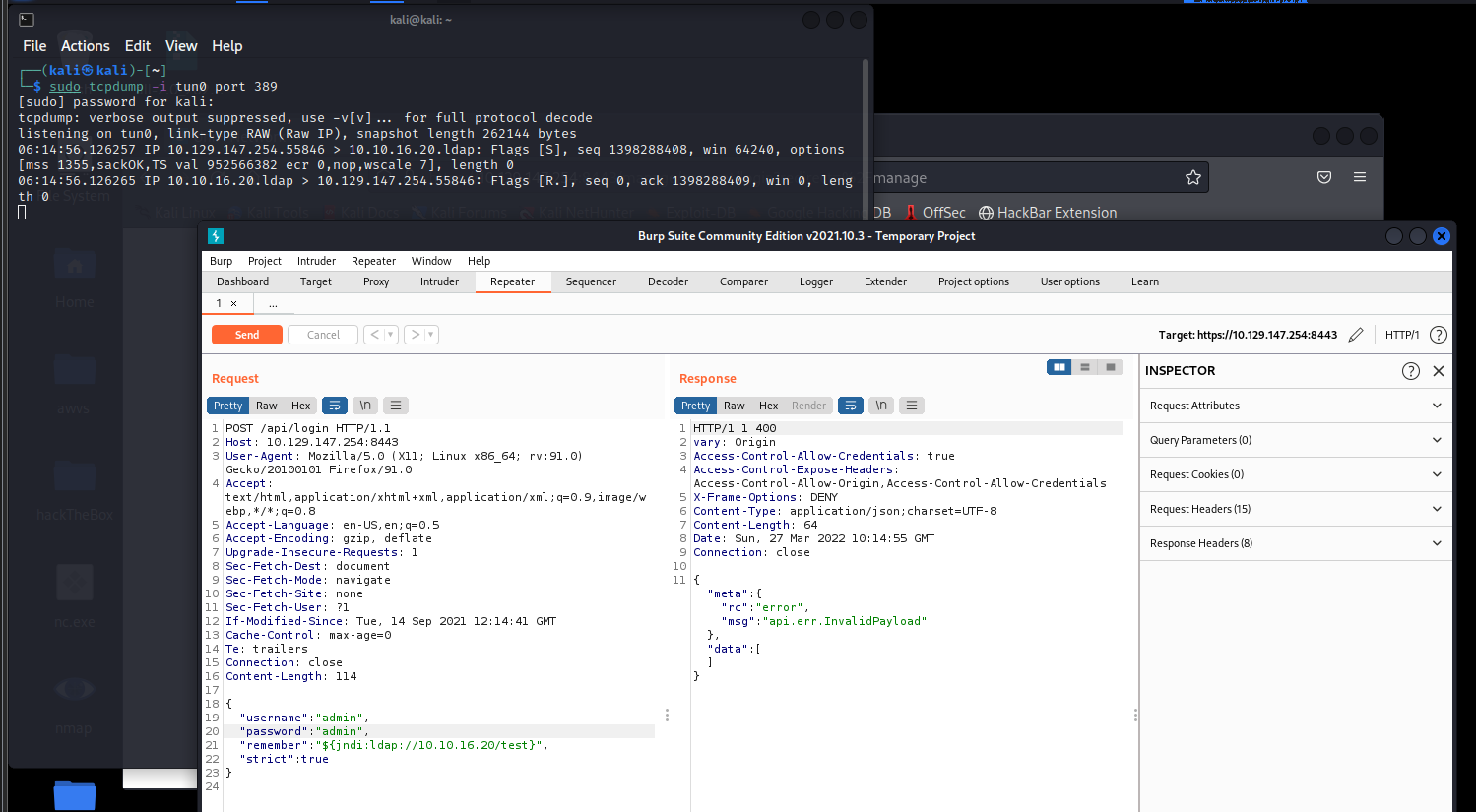Viewport: 1476px width, 812px height.
Task: Open the HTTP/1 protocol selector
Action: coord(1402,335)
